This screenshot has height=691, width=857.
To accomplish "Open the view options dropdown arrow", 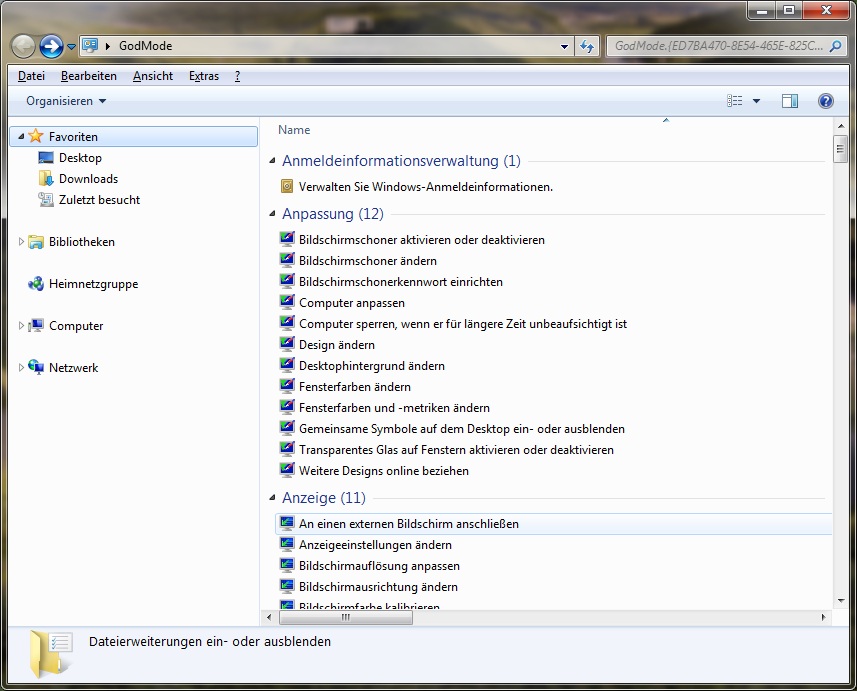I will pyautogui.click(x=756, y=101).
